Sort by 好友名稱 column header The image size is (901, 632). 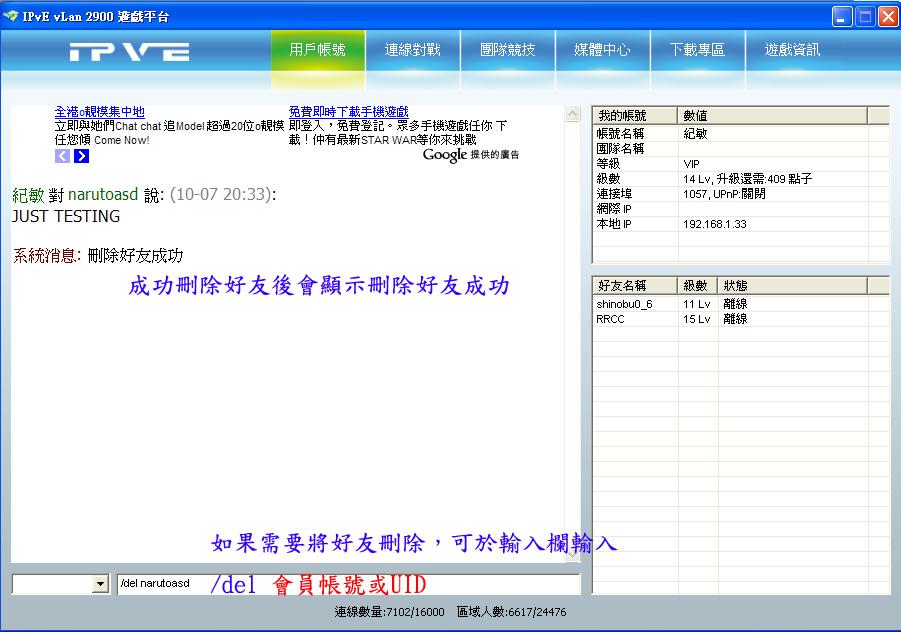[635, 286]
